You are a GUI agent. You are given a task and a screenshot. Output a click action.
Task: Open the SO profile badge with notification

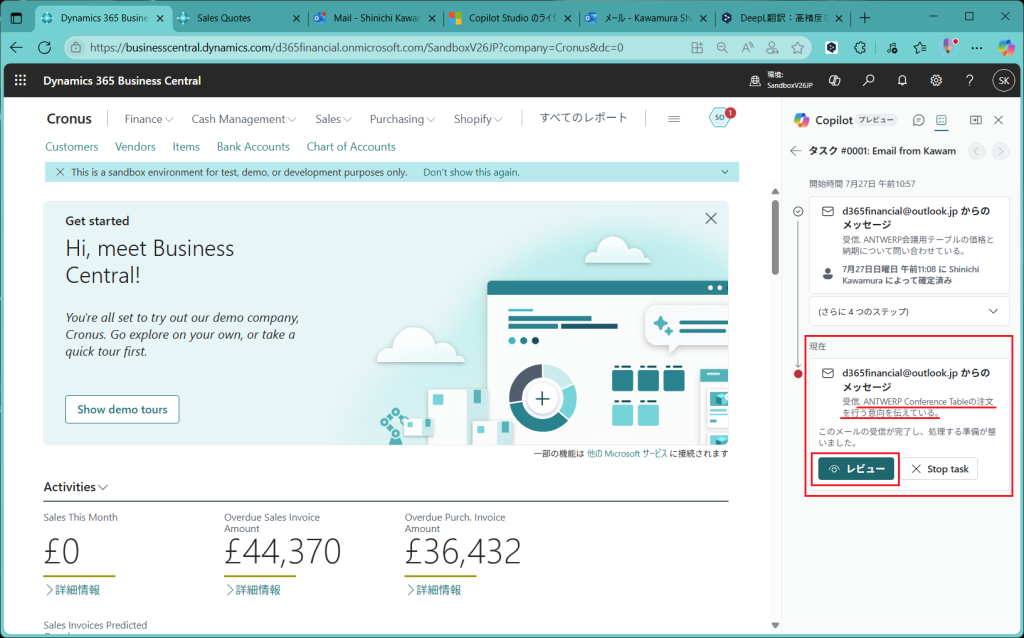click(721, 118)
